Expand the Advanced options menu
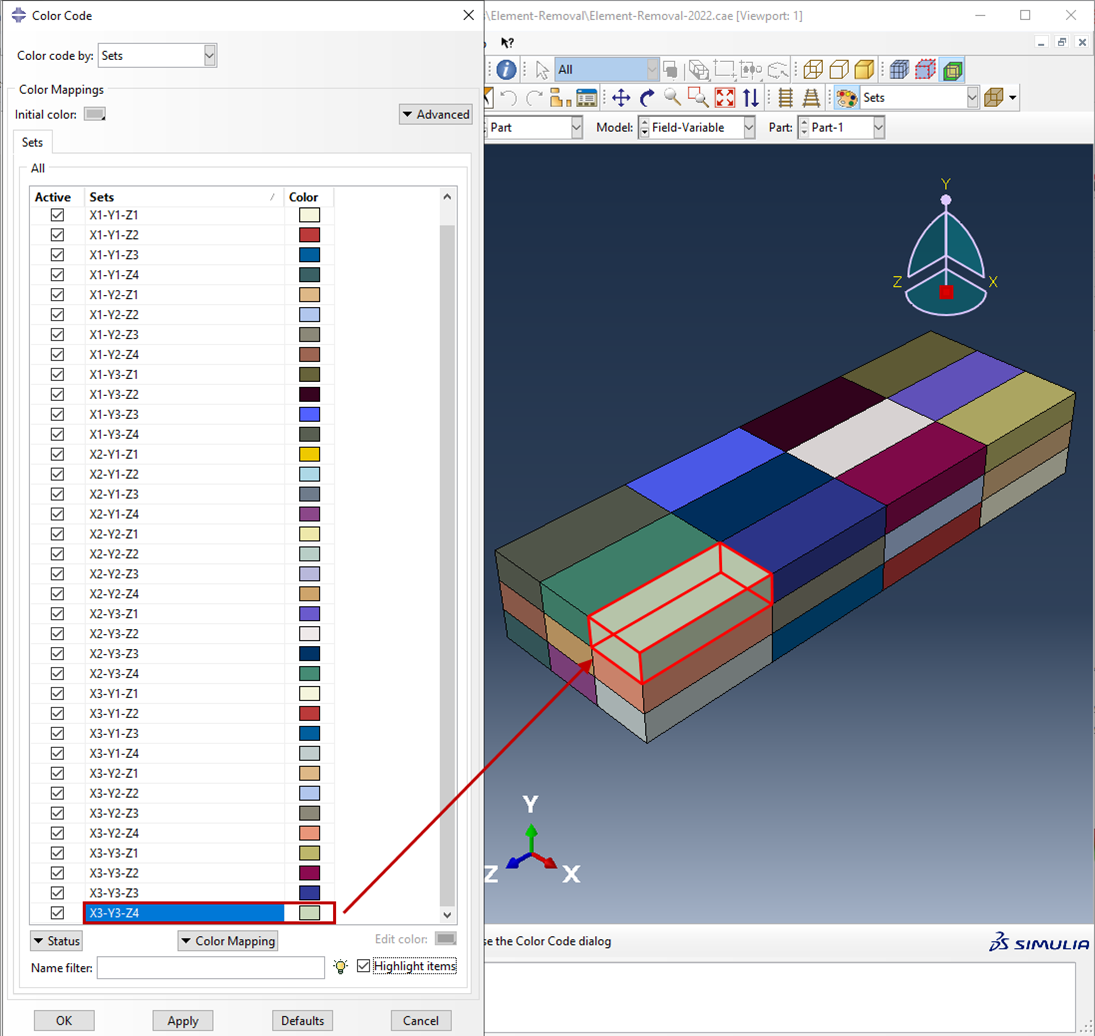 point(435,115)
